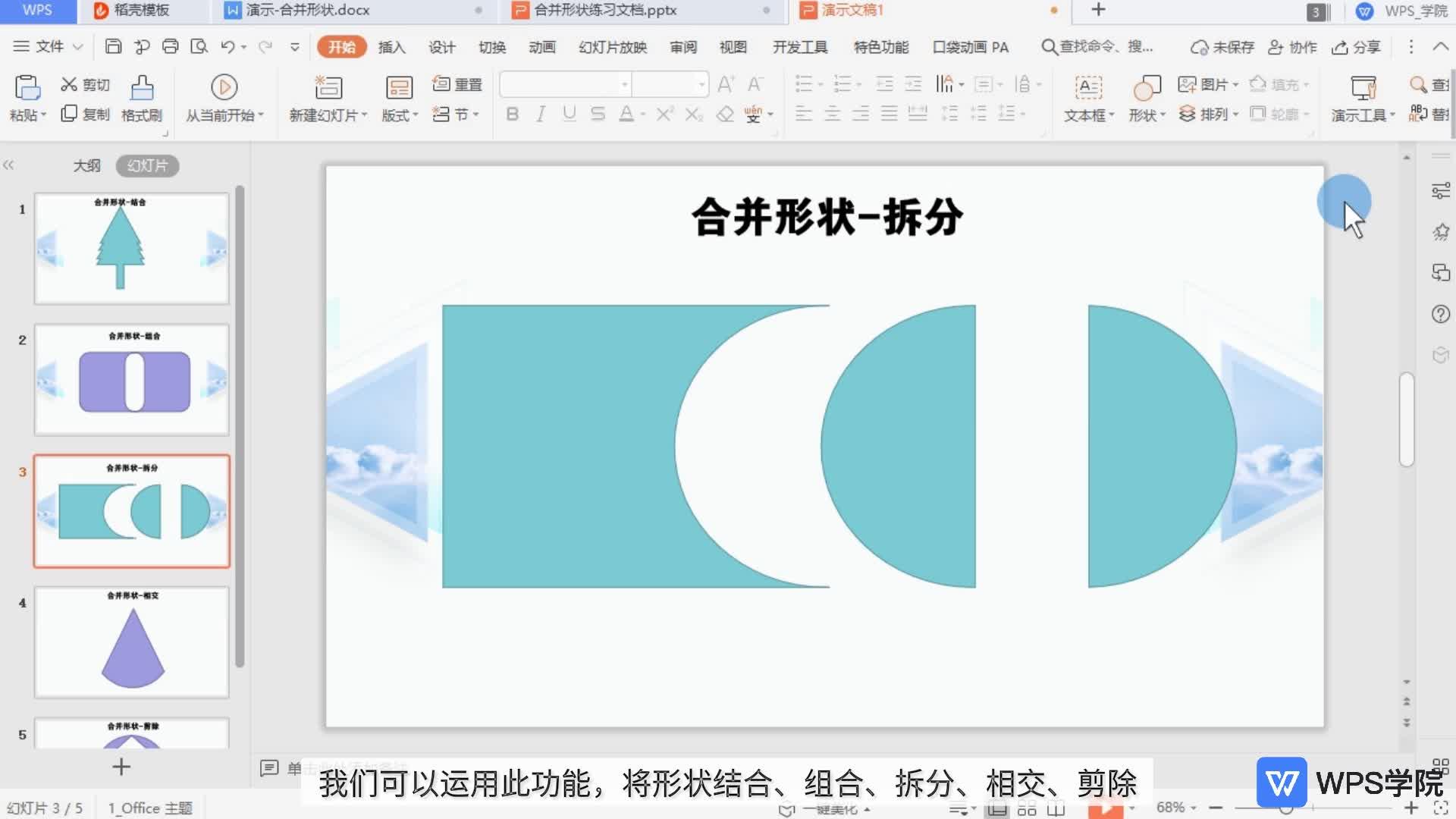
Task: Enable 查找命令 search command icon
Action: click(1049, 47)
